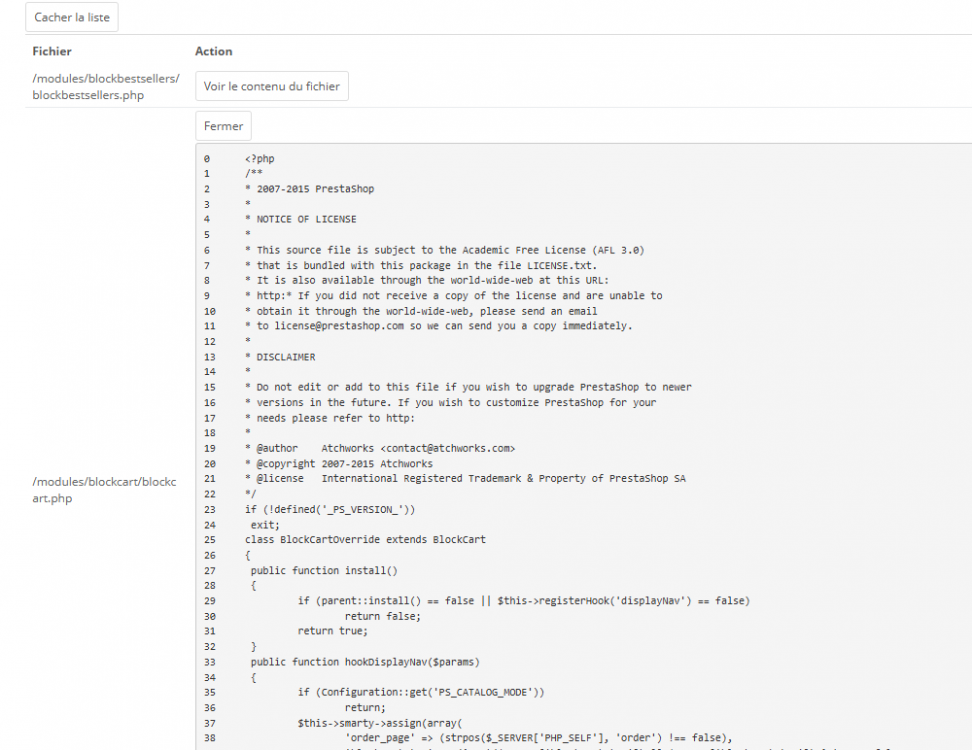This screenshot has width=972, height=750.
Task: Click the line with registerHook('displayNav')
Action: tap(524, 601)
